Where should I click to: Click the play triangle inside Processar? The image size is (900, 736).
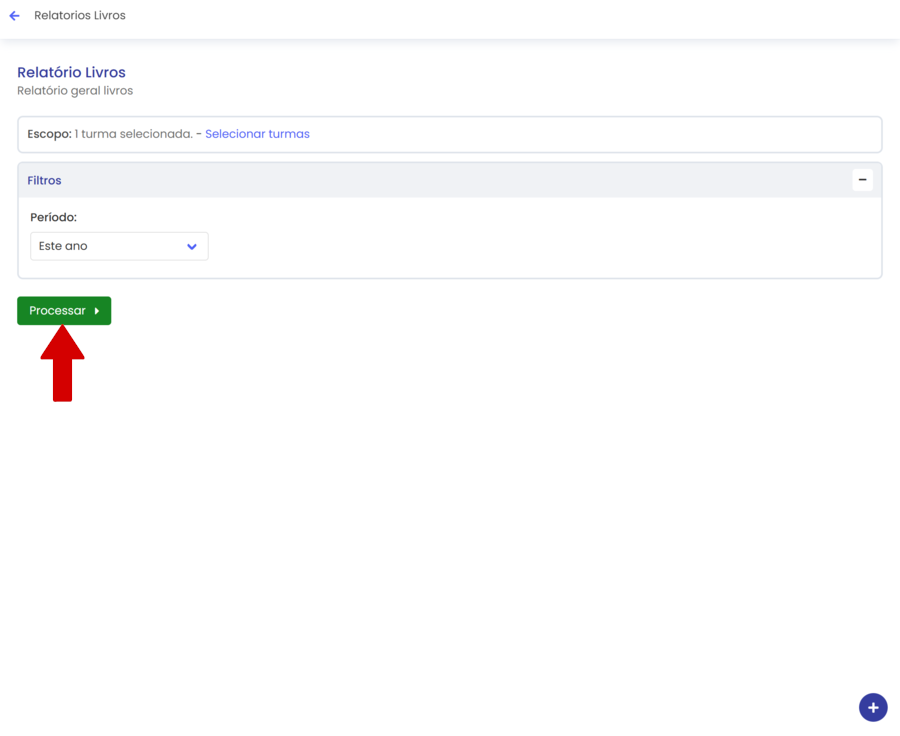[97, 311]
